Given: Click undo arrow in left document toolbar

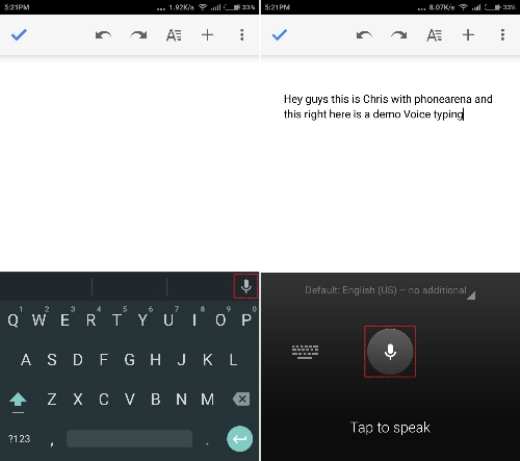Looking at the screenshot, I should (x=103, y=35).
